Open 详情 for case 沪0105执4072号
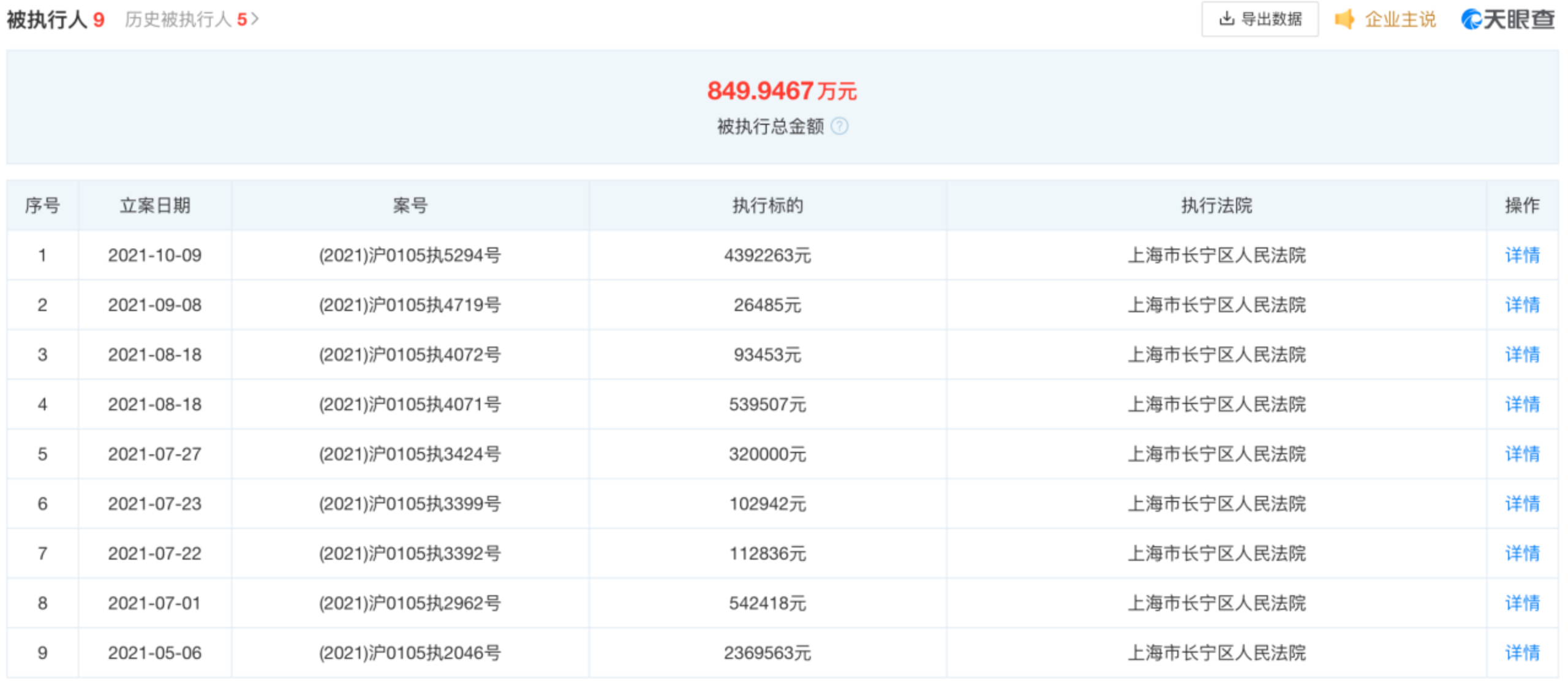Screen dimensions: 1568x687 click(1521, 355)
